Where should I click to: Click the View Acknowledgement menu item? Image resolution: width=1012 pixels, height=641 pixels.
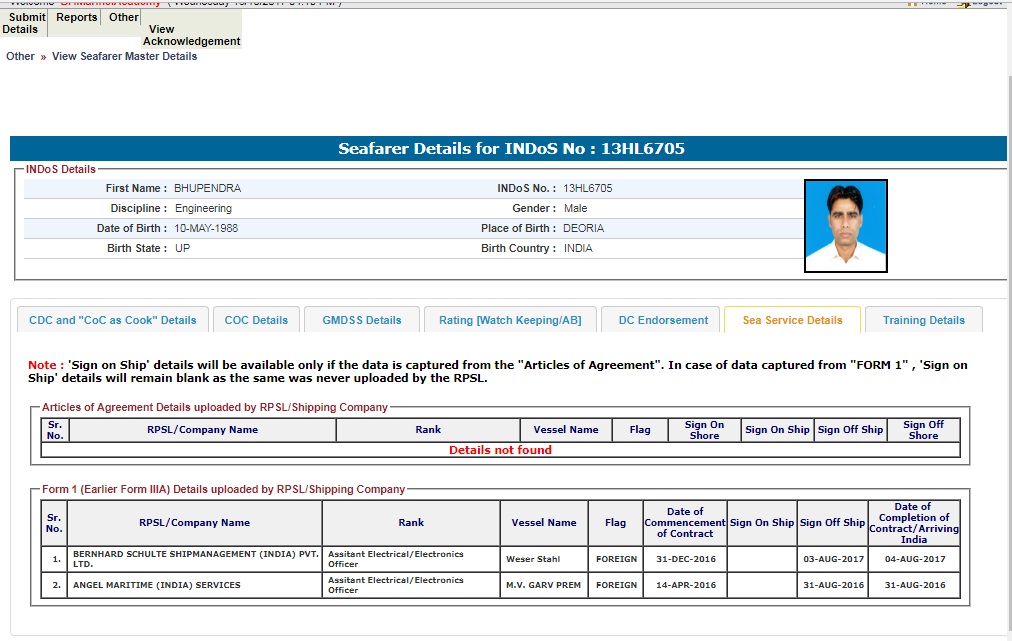click(x=191, y=36)
